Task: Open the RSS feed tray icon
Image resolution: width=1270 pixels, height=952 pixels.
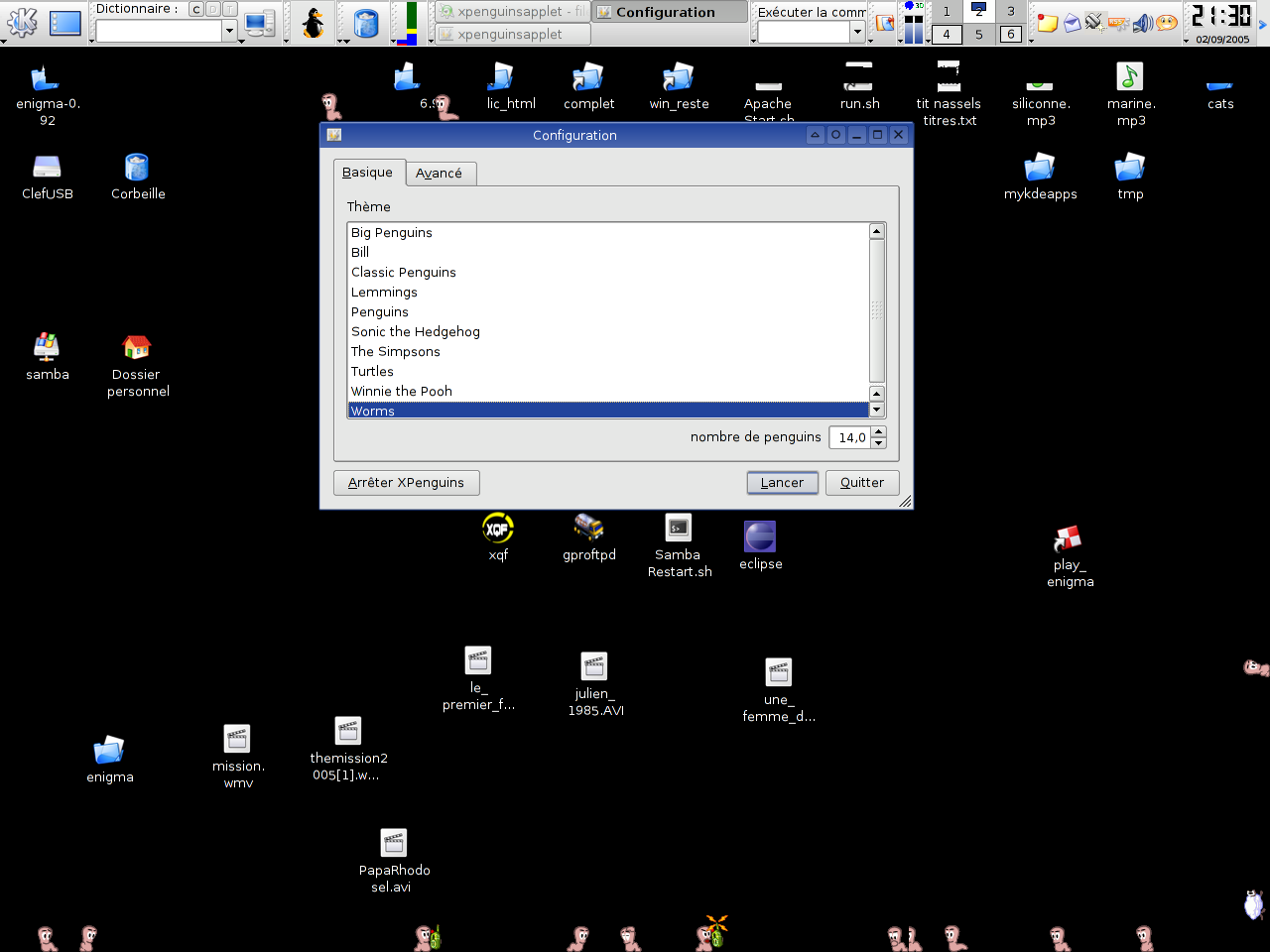Action: point(1118,22)
